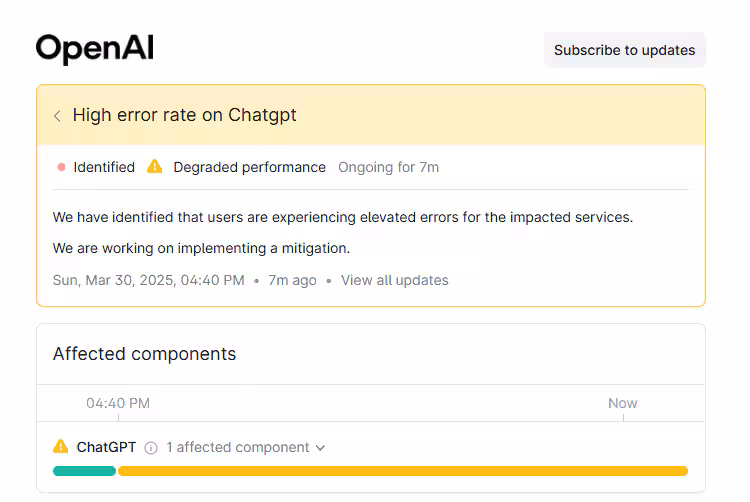Click the Degraded performance warning triangle
Viewport: 750px width, 502px height.
tap(154, 166)
